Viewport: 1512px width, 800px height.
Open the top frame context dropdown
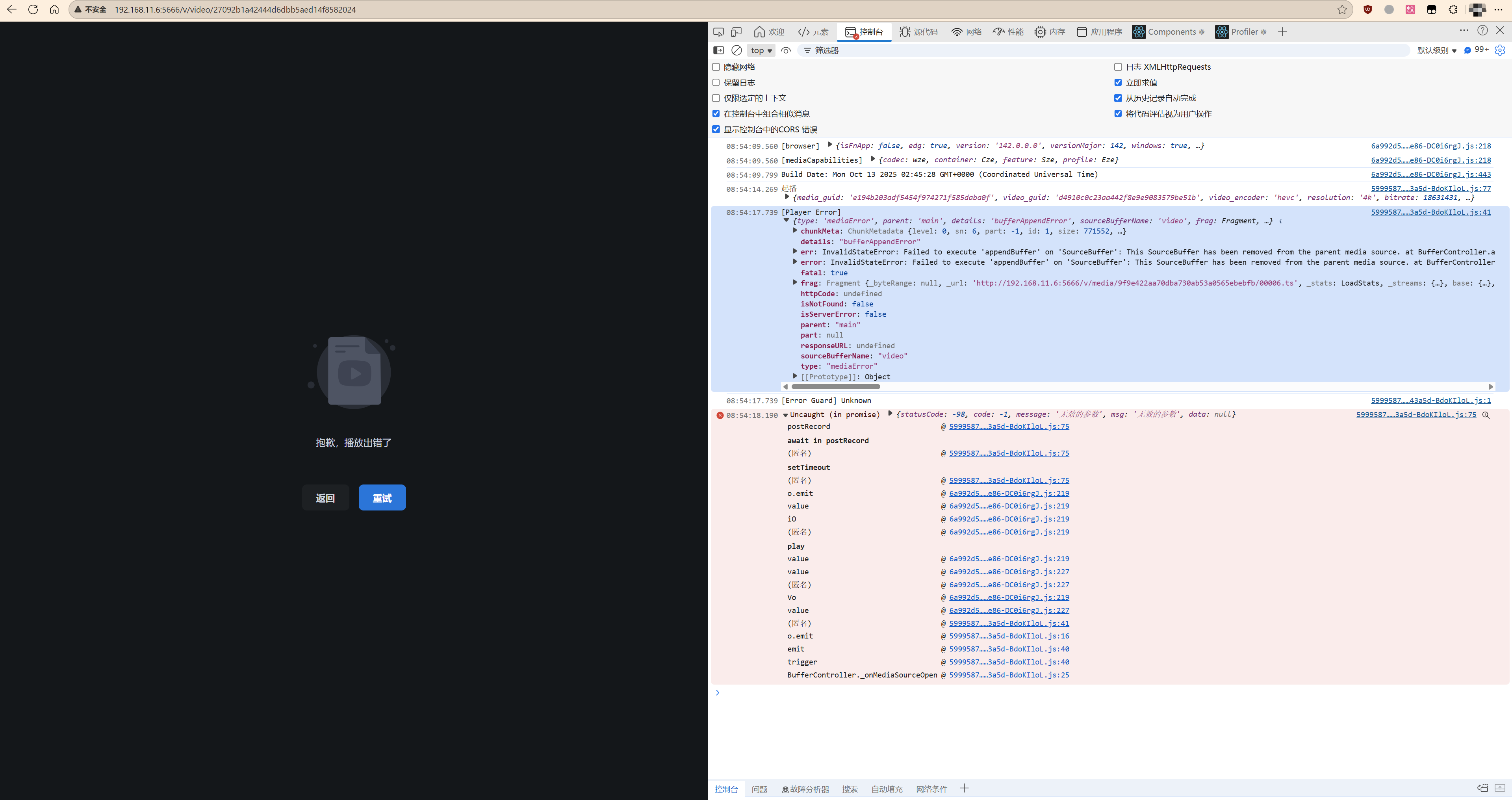point(761,50)
